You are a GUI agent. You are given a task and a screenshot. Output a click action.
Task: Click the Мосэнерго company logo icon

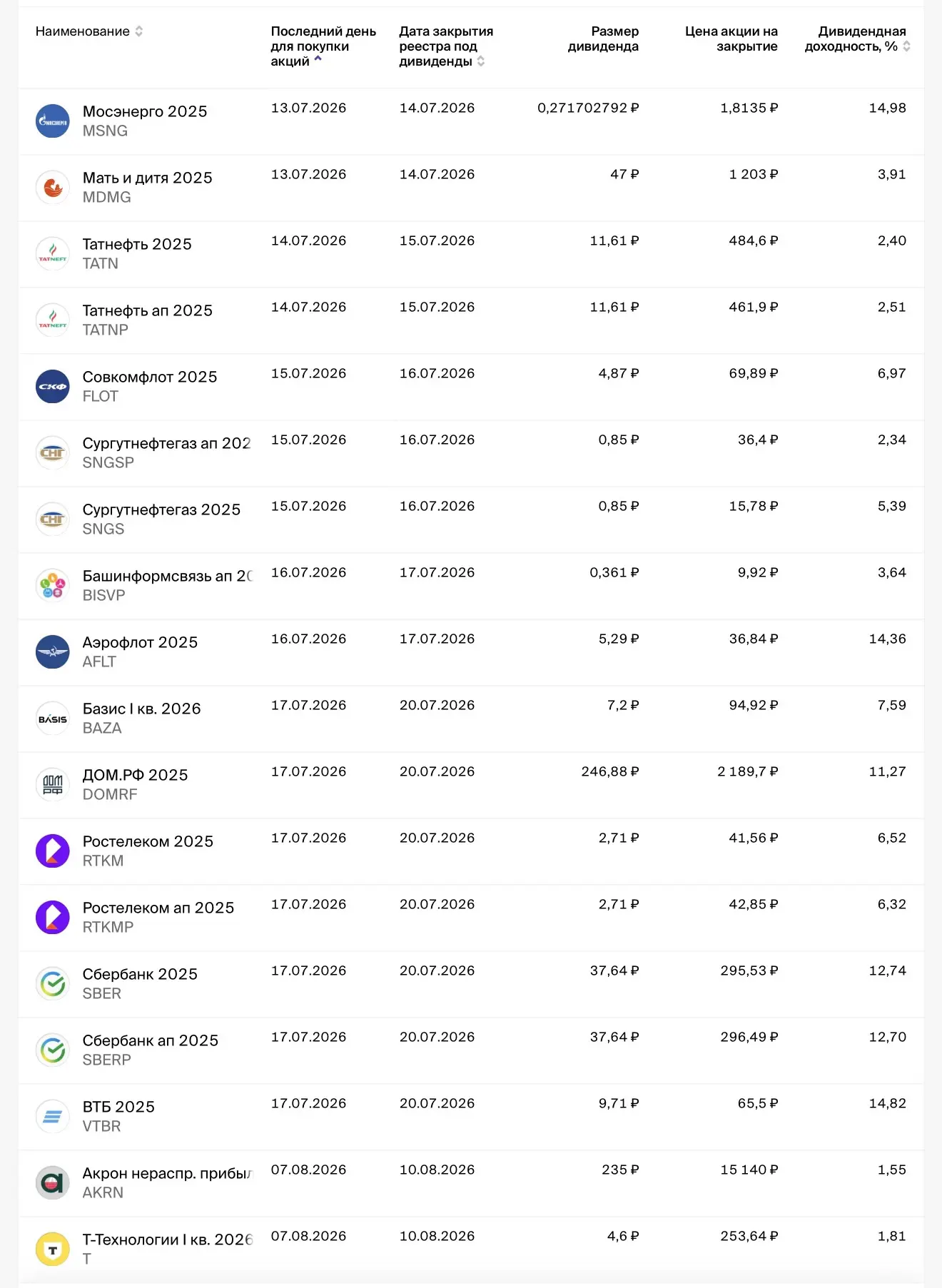(53, 121)
